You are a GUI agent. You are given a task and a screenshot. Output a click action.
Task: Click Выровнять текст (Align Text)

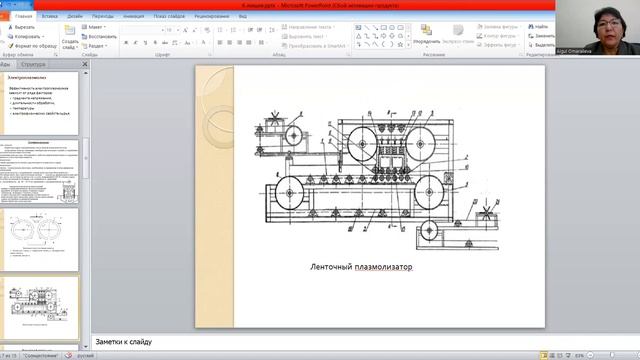pyautogui.click(x=304, y=36)
